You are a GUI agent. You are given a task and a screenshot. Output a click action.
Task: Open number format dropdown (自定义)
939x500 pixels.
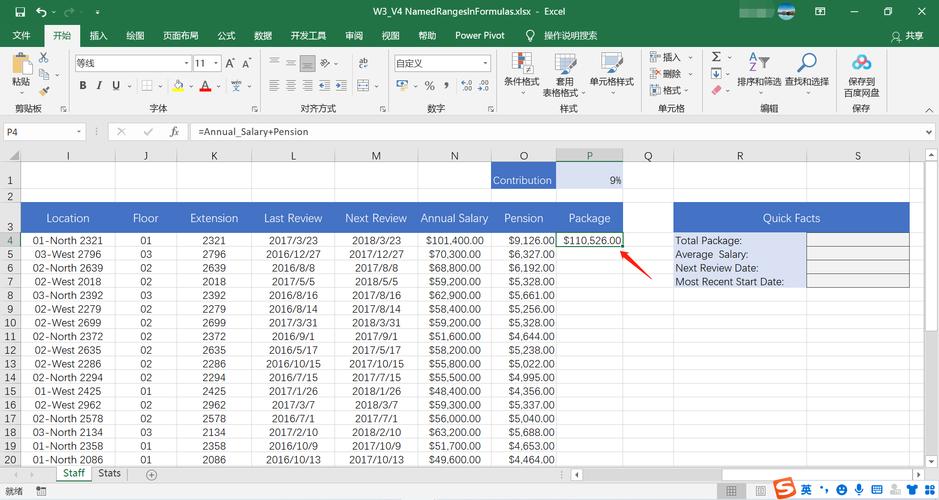(485, 63)
